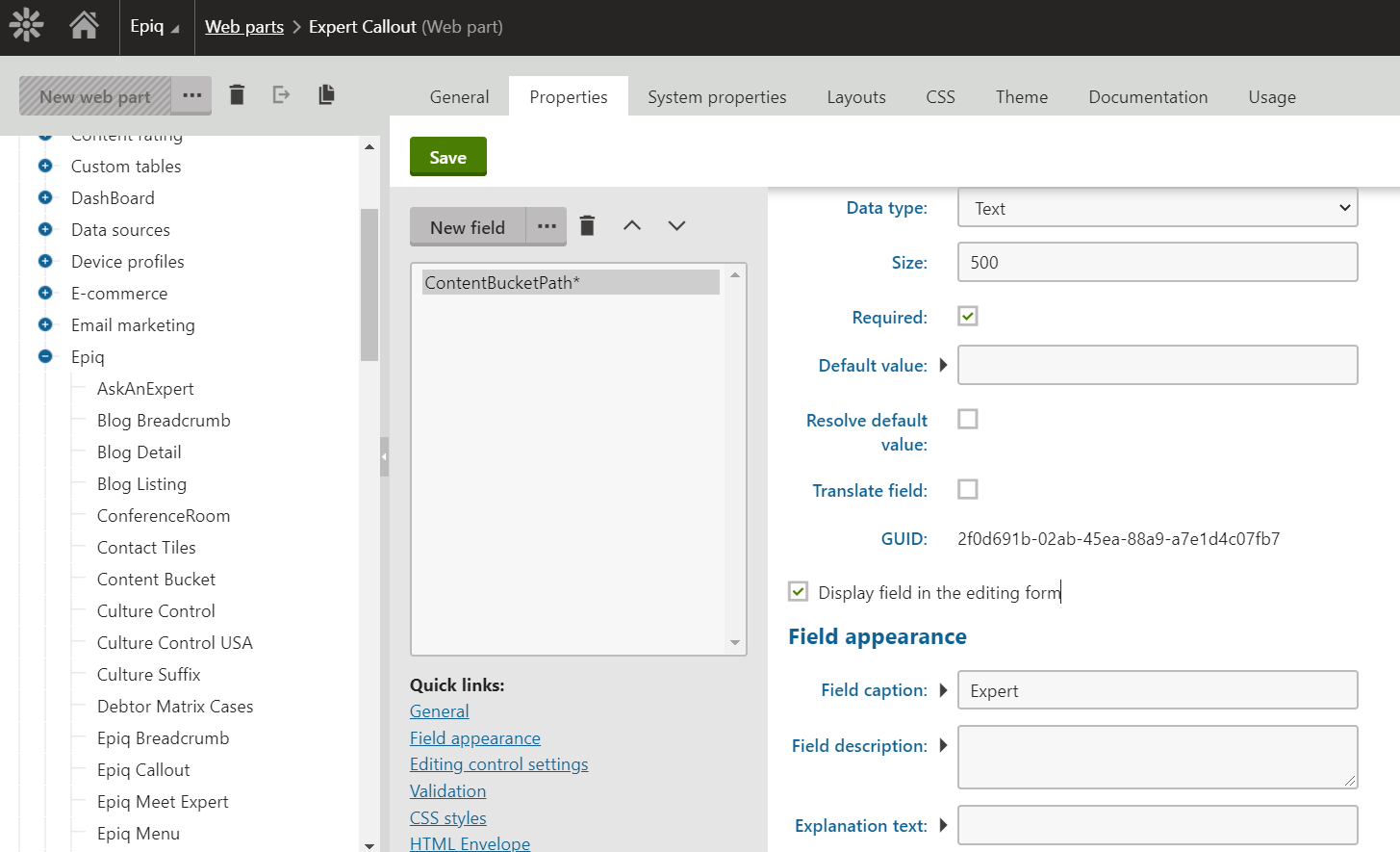Open the Data type dropdown
The height and width of the screenshot is (852, 1400).
coord(1157,208)
